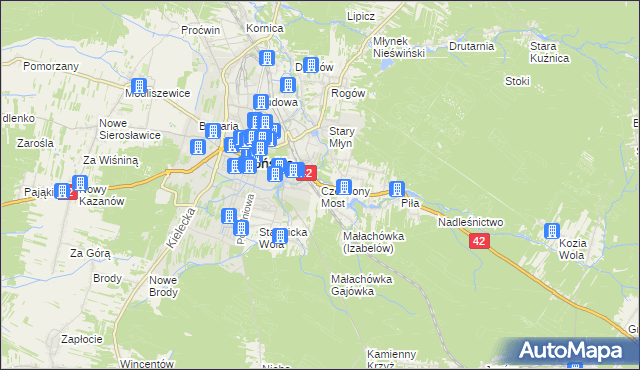Click the Proćwin place label
This screenshot has height=370, width=640.
point(200,30)
